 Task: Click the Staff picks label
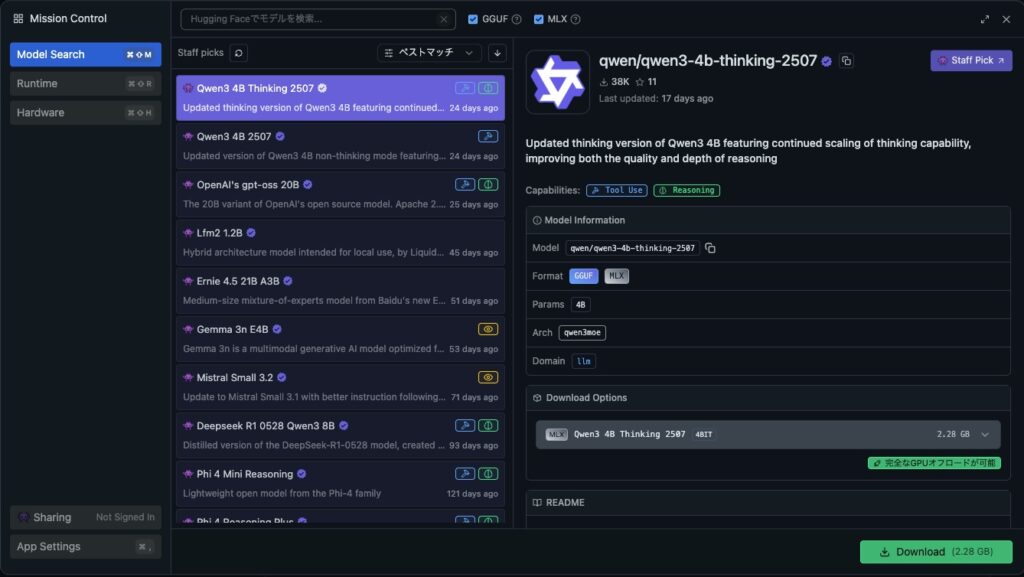pos(200,53)
